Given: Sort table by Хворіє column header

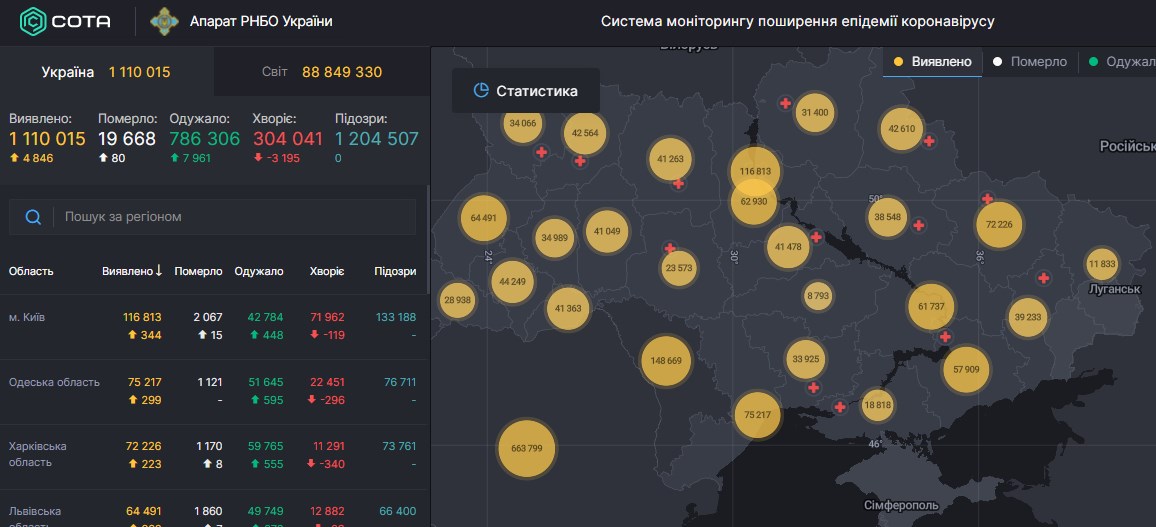Looking at the screenshot, I should click(x=327, y=271).
